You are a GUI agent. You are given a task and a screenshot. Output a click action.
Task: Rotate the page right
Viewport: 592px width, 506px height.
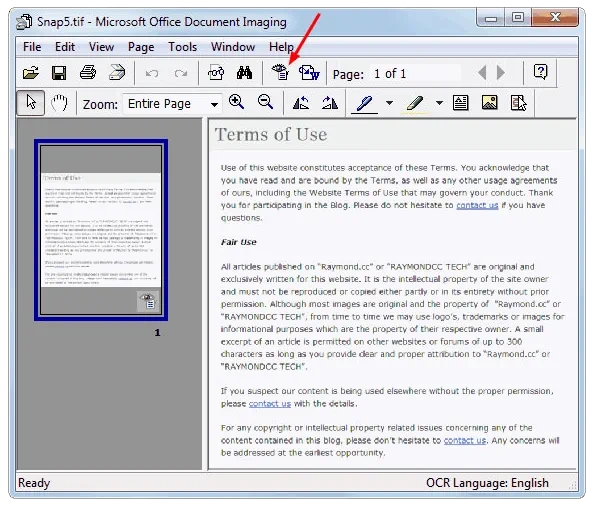(x=330, y=103)
